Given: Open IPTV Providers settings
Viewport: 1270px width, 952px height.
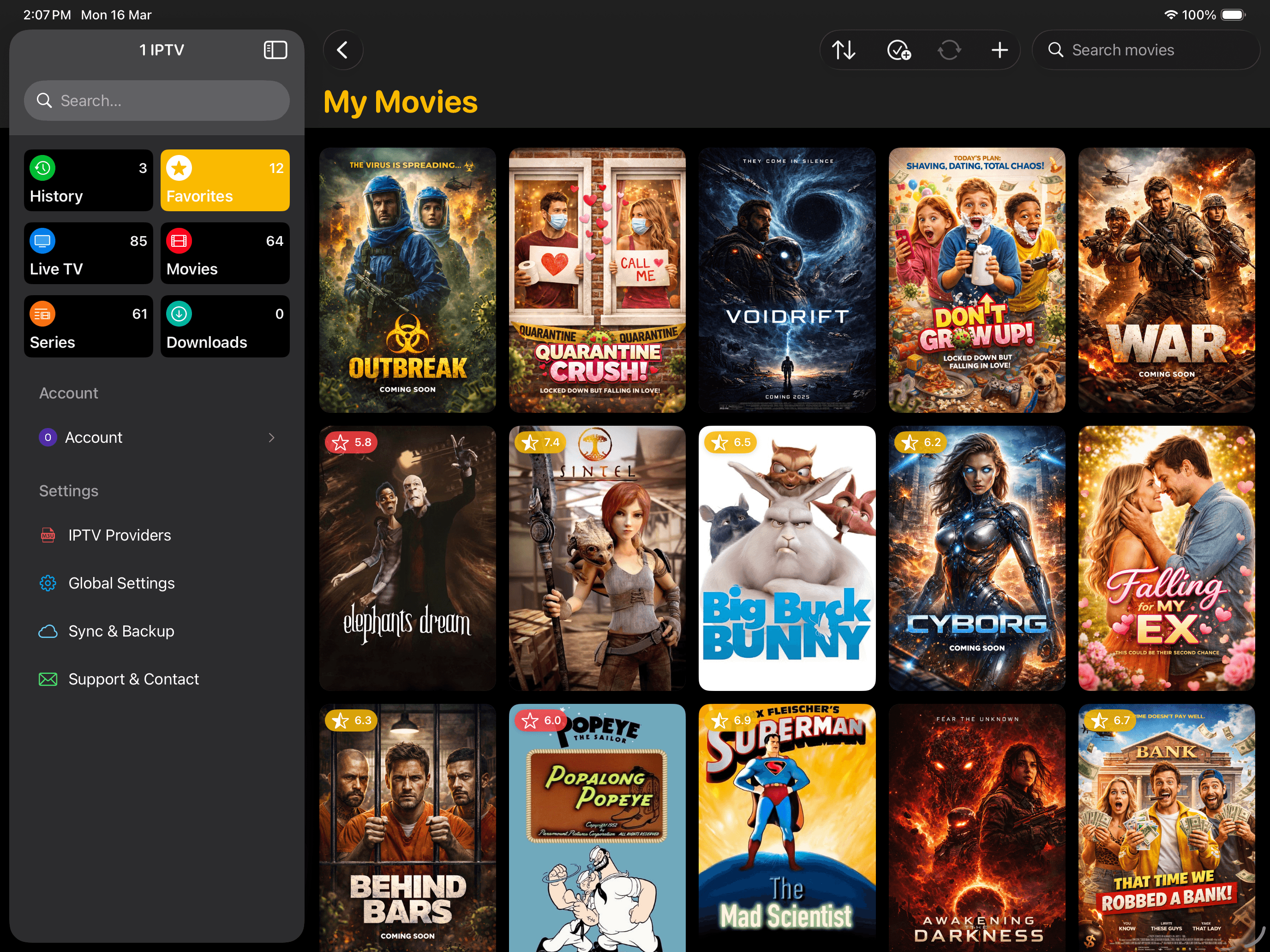Looking at the screenshot, I should 120,535.
